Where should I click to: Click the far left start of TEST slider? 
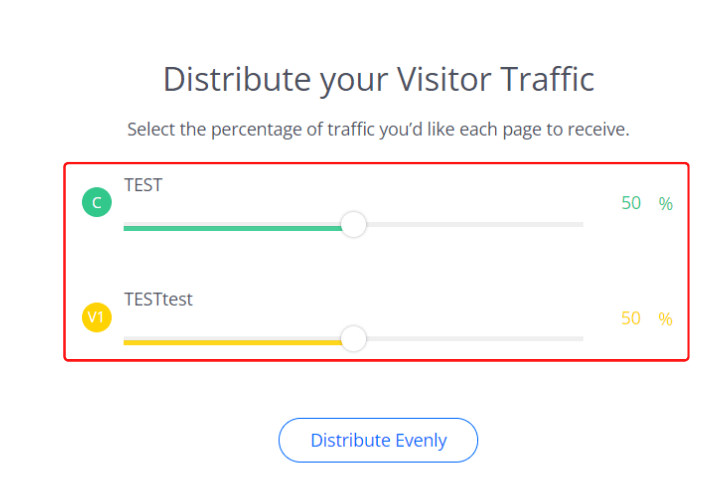click(126, 227)
